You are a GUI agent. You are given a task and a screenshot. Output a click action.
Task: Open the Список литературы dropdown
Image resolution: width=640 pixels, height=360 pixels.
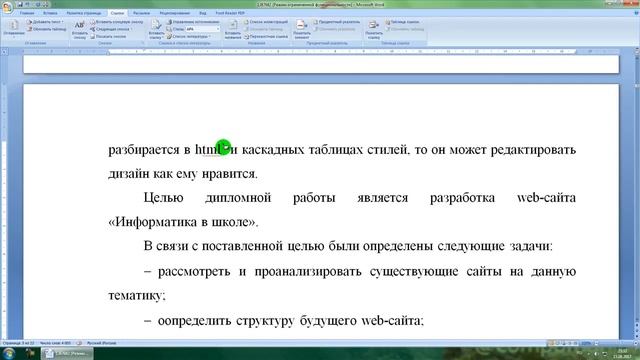pyautogui.click(x=189, y=36)
